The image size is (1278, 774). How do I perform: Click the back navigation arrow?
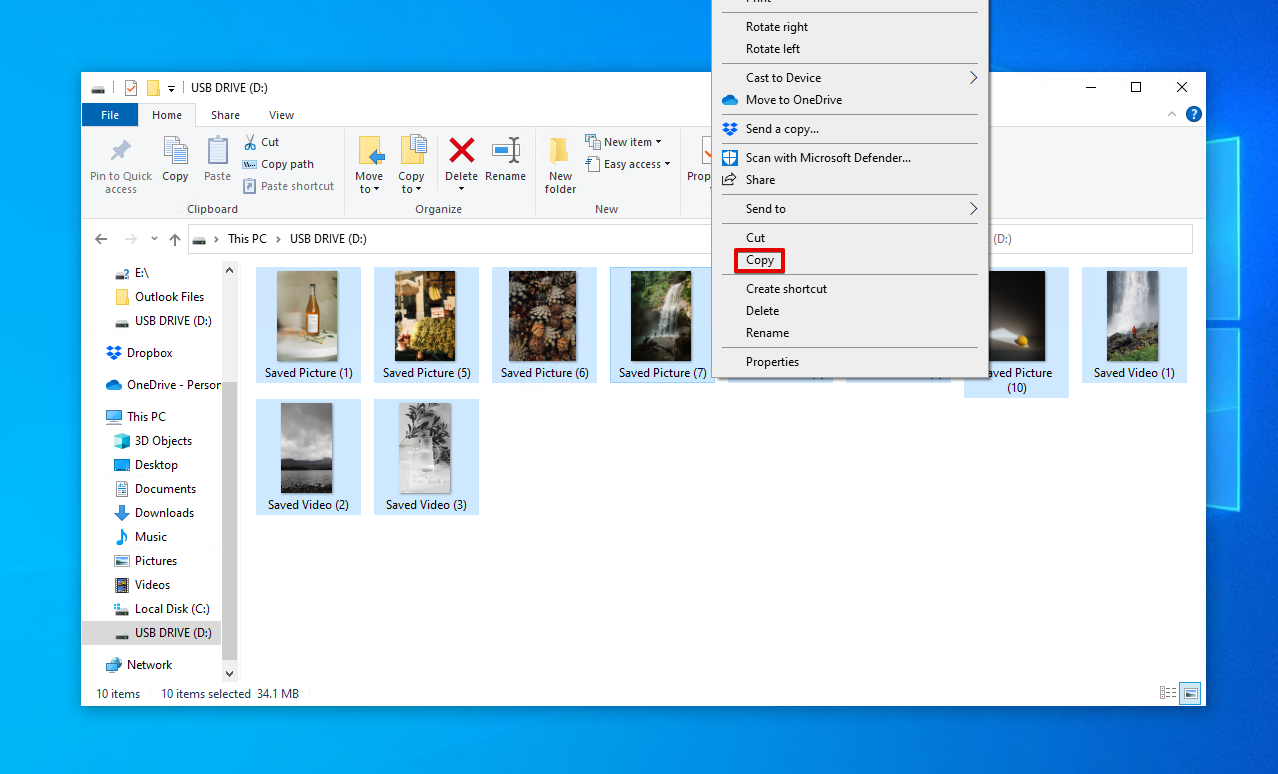point(101,238)
